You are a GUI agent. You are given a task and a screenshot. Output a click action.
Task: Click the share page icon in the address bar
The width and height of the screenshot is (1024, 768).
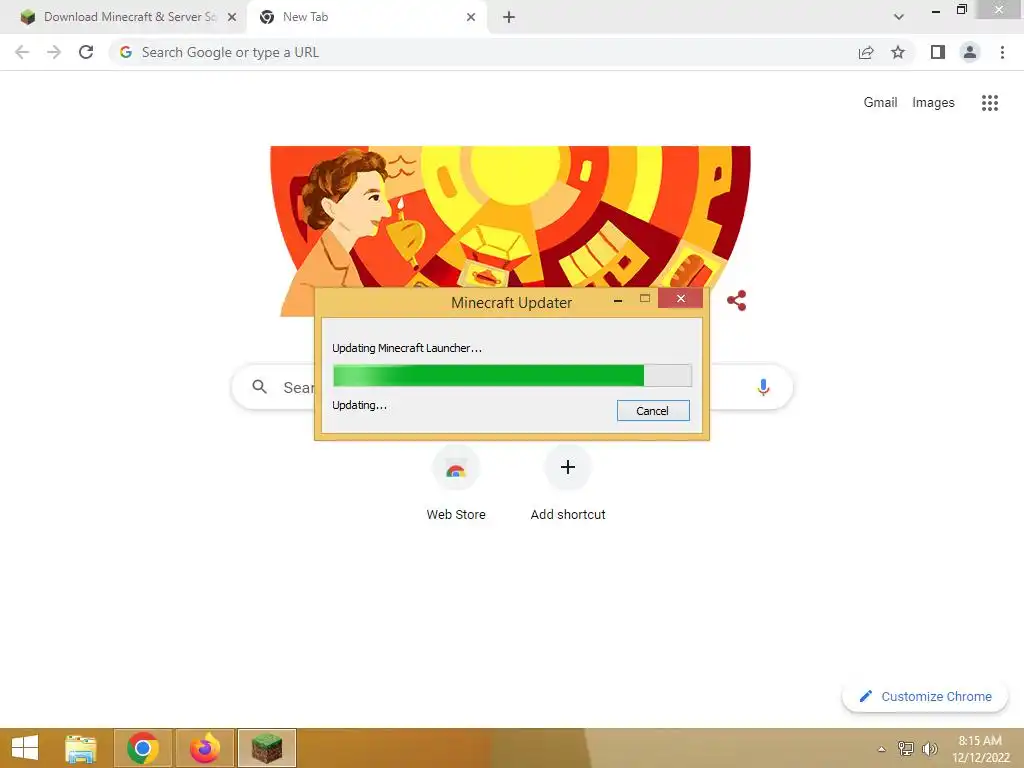click(x=866, y=52)
